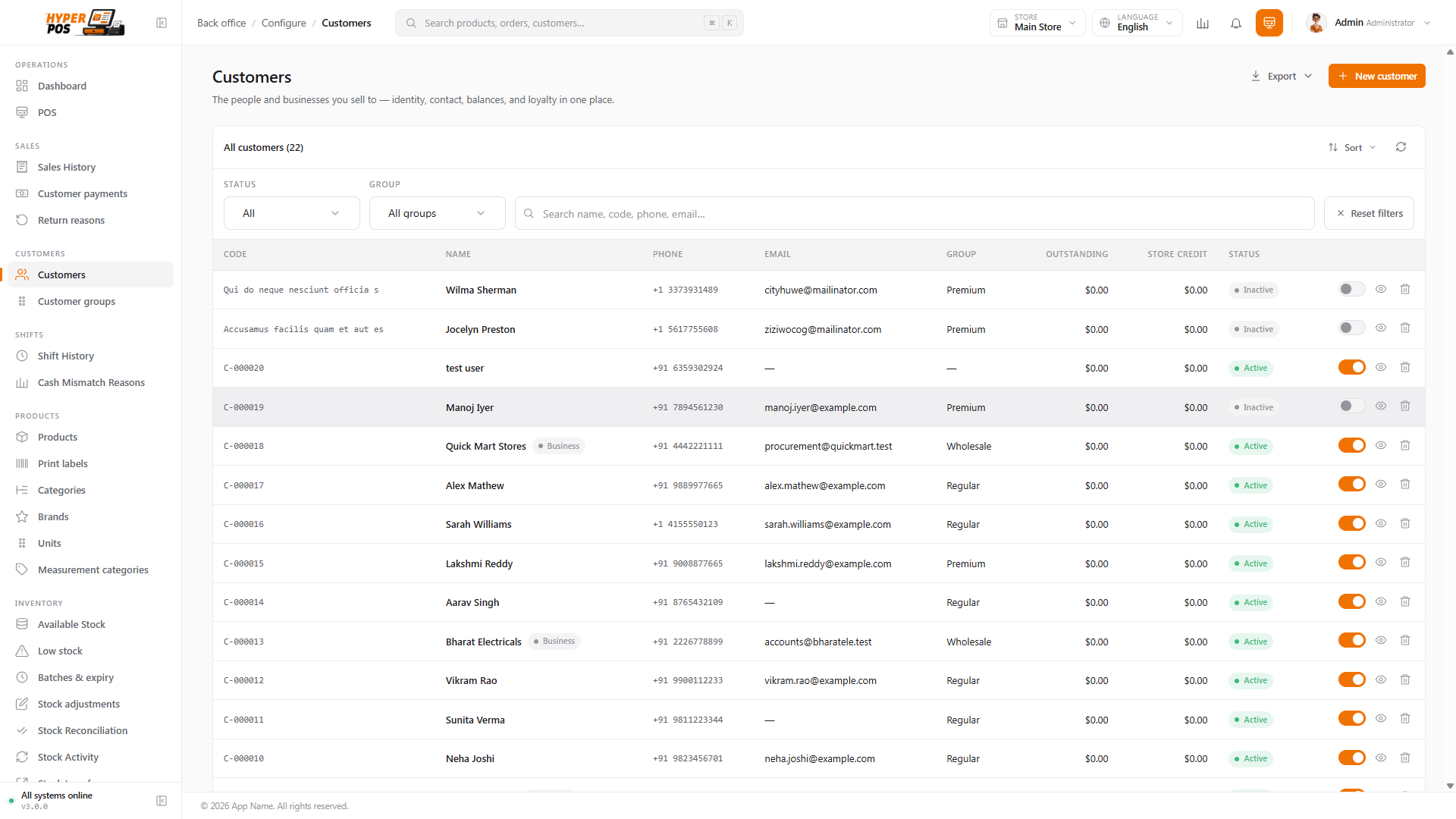This screenshot has width=1456, height=819.
Task: Open the Language English selector
Action: point(1137,23)
